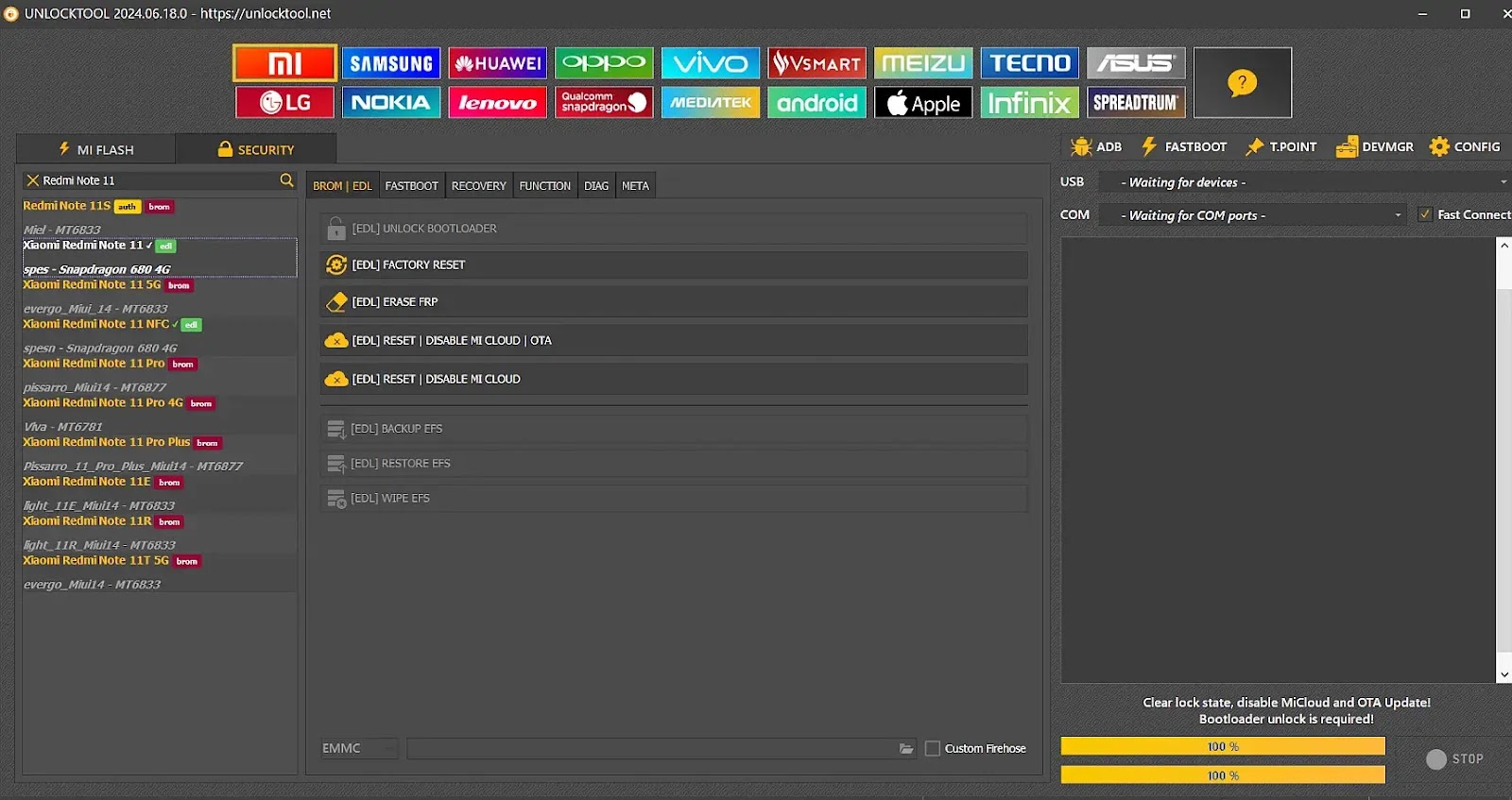
Task: Switch to the MI FLASH tab
Action: click(x=96, y=149)
